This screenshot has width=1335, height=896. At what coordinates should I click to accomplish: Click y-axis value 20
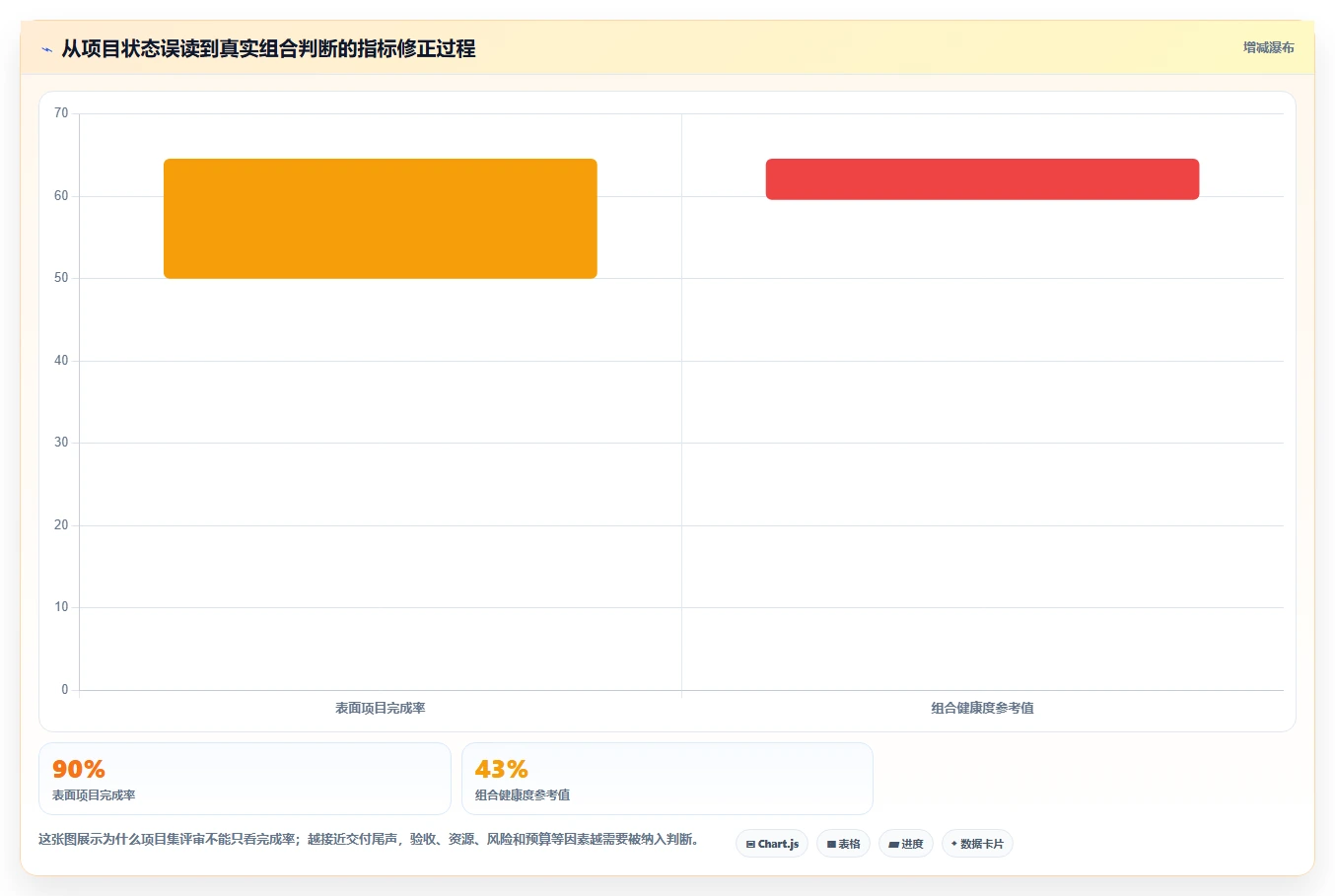(x=61, y=525)
